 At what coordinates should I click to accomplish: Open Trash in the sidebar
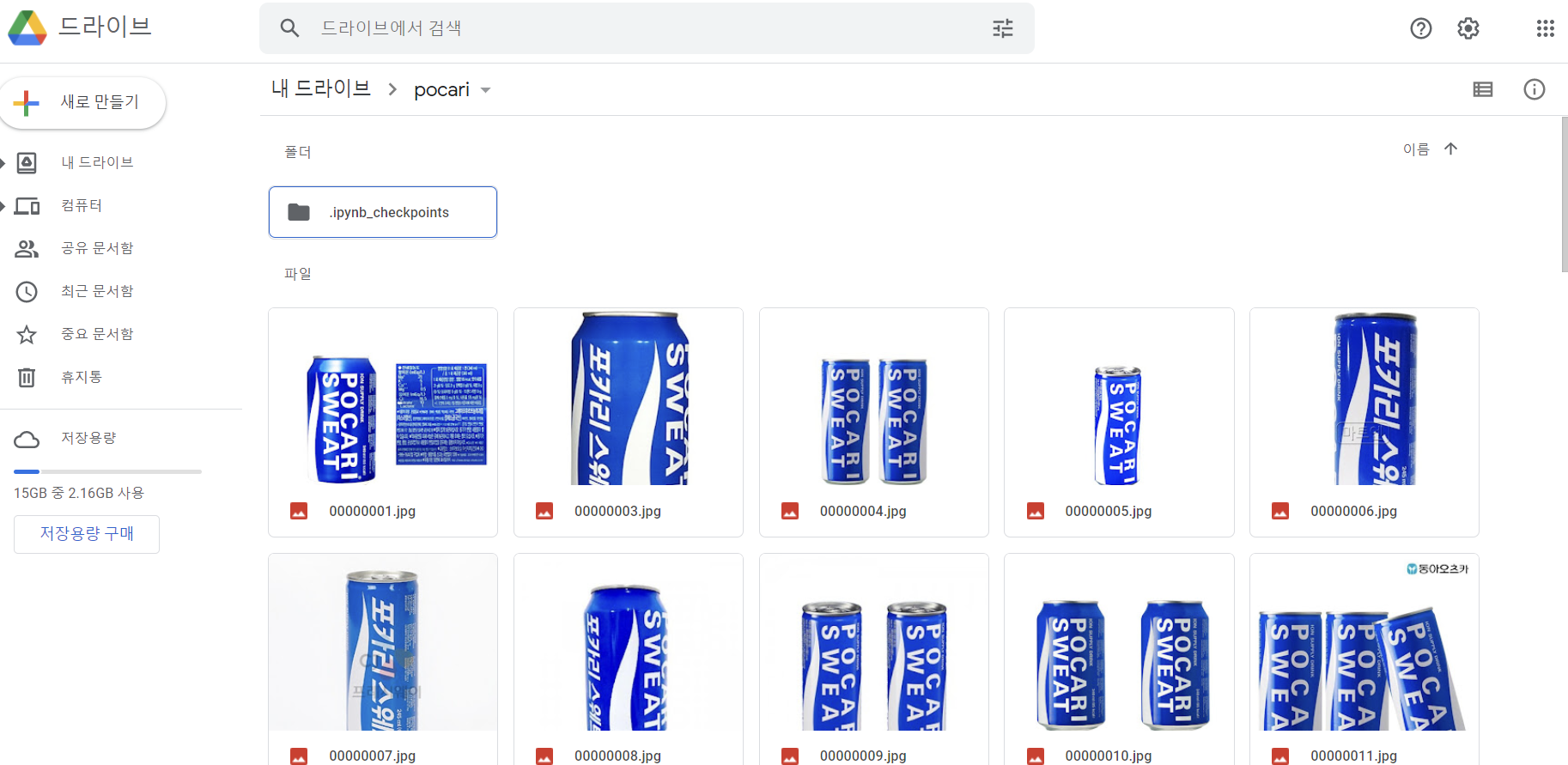82,377
